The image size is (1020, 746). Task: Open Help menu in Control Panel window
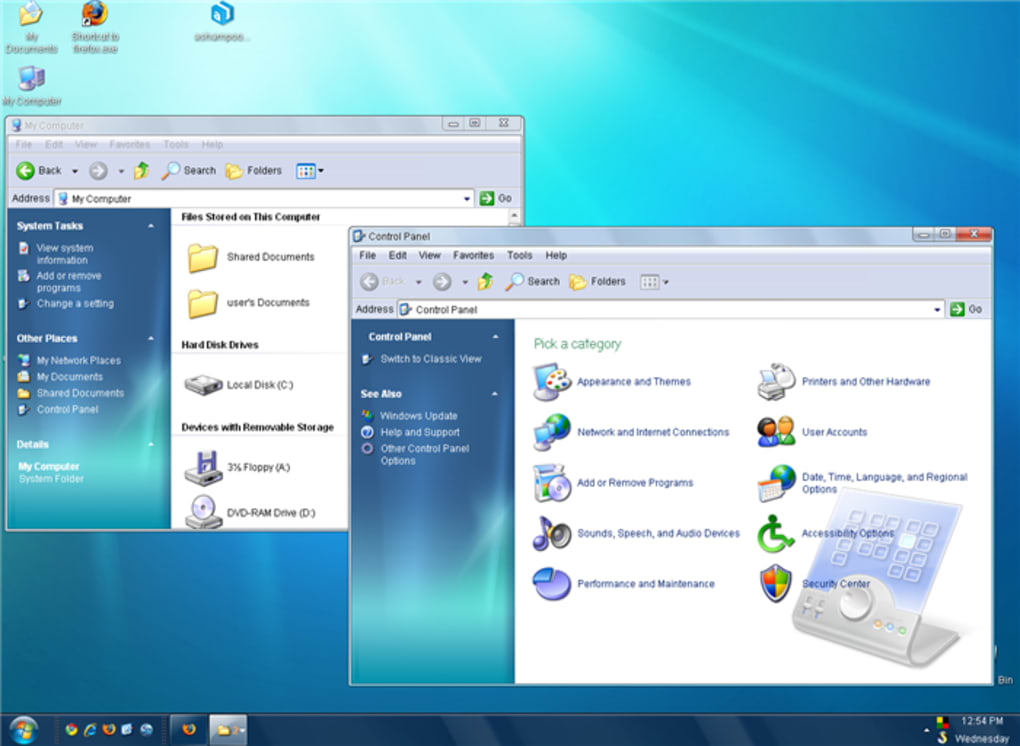(x=556, y=256)
